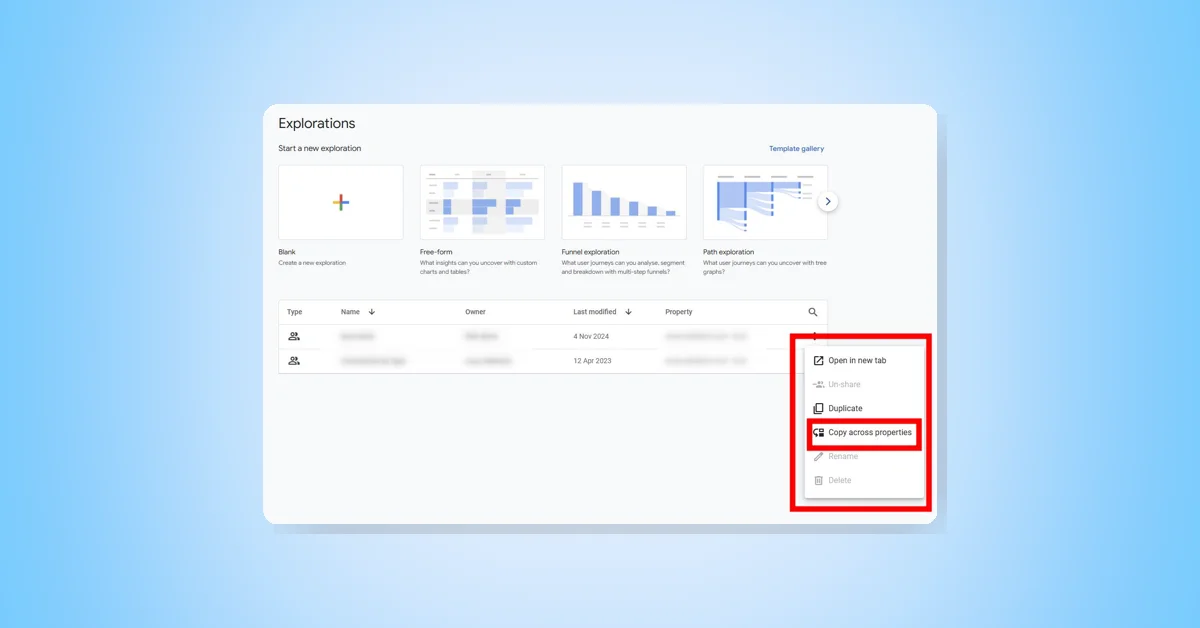The height and width of the screenshot is (628, 1200).
Task: Sort by Last modified arrow
Action: click(x=628, y=312)
